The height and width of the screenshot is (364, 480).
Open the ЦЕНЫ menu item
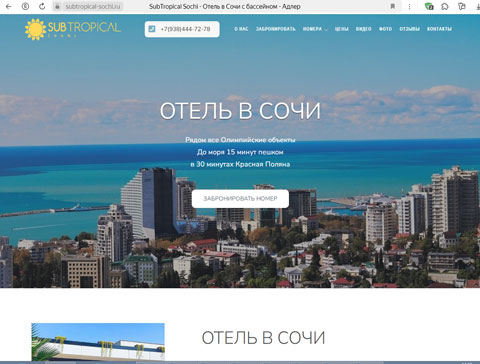coord(342,29)
